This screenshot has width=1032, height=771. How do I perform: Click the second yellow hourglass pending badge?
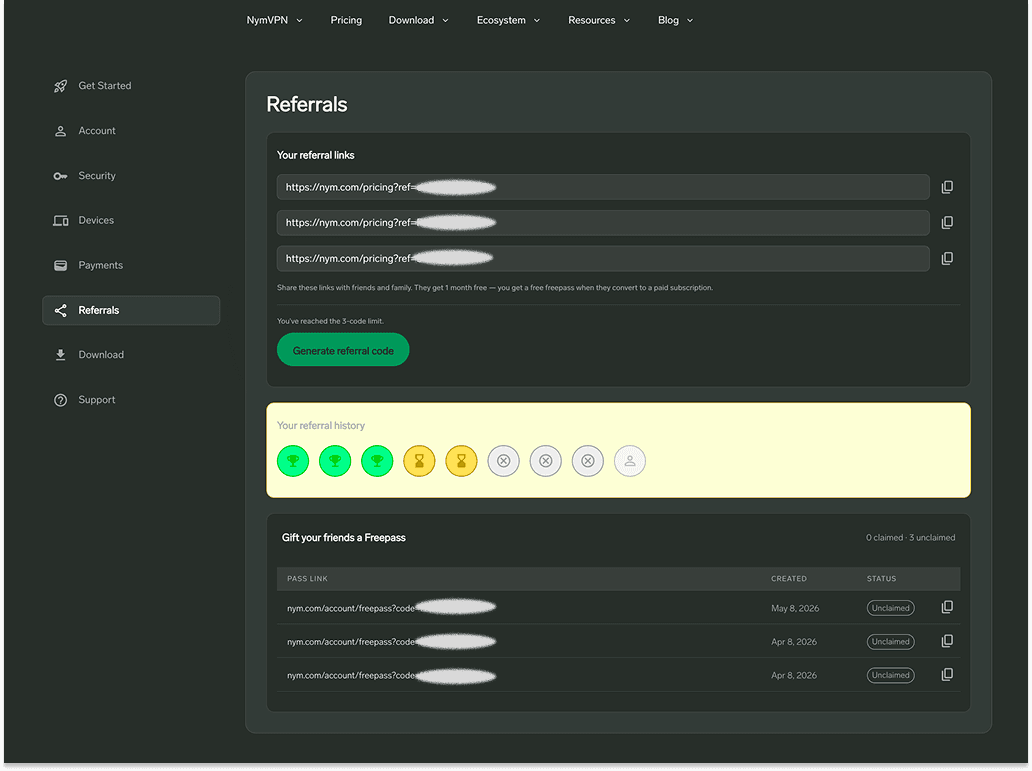(461, 461)
